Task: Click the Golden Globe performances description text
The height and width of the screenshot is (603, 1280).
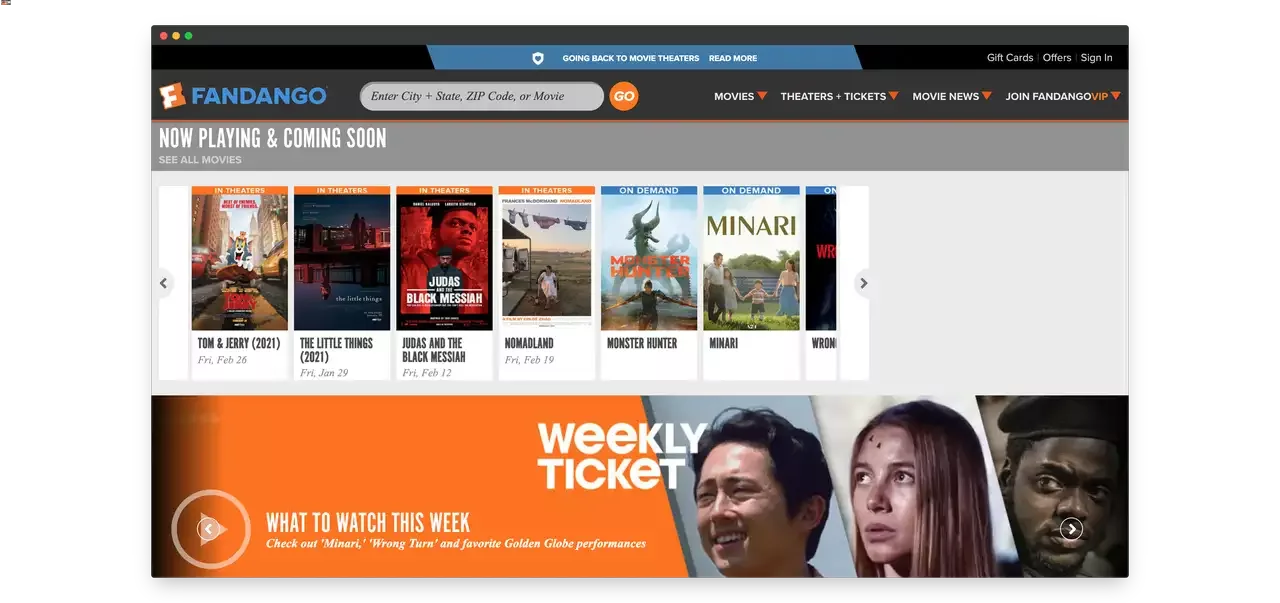Action: click(456, 544)
